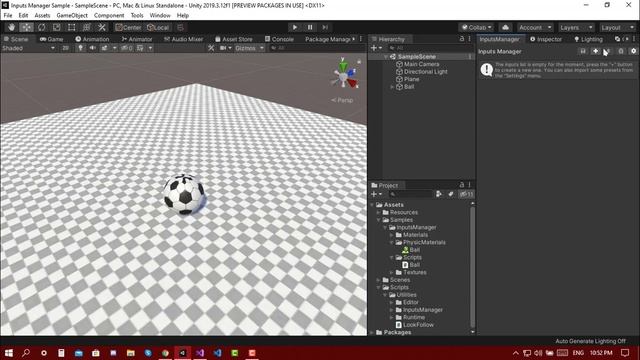Select the Scale tool

click(x=57, y=27)
